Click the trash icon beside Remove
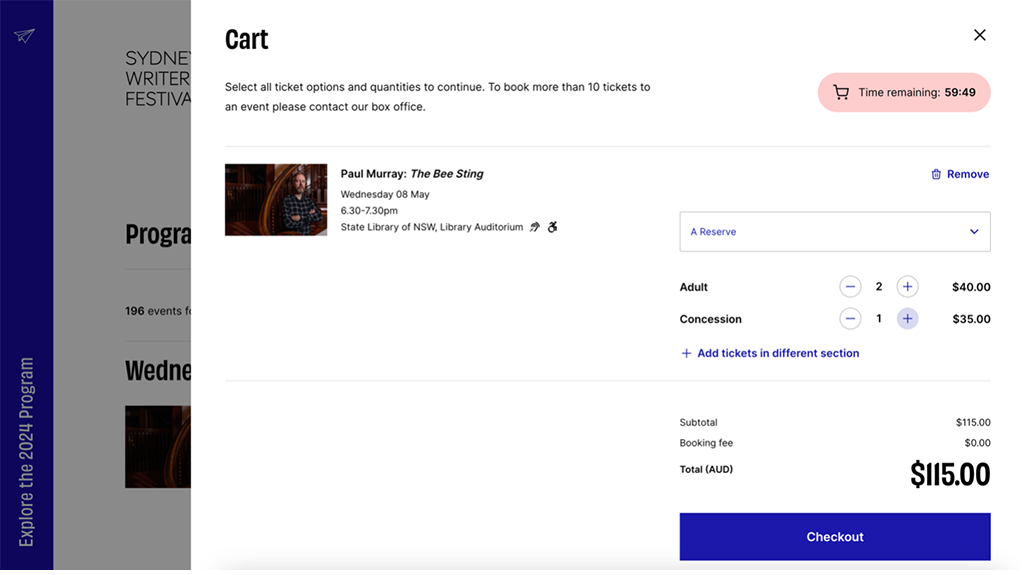Viewport: 1024px width, 575px height. pyautogui.click(x=936, y=174)
